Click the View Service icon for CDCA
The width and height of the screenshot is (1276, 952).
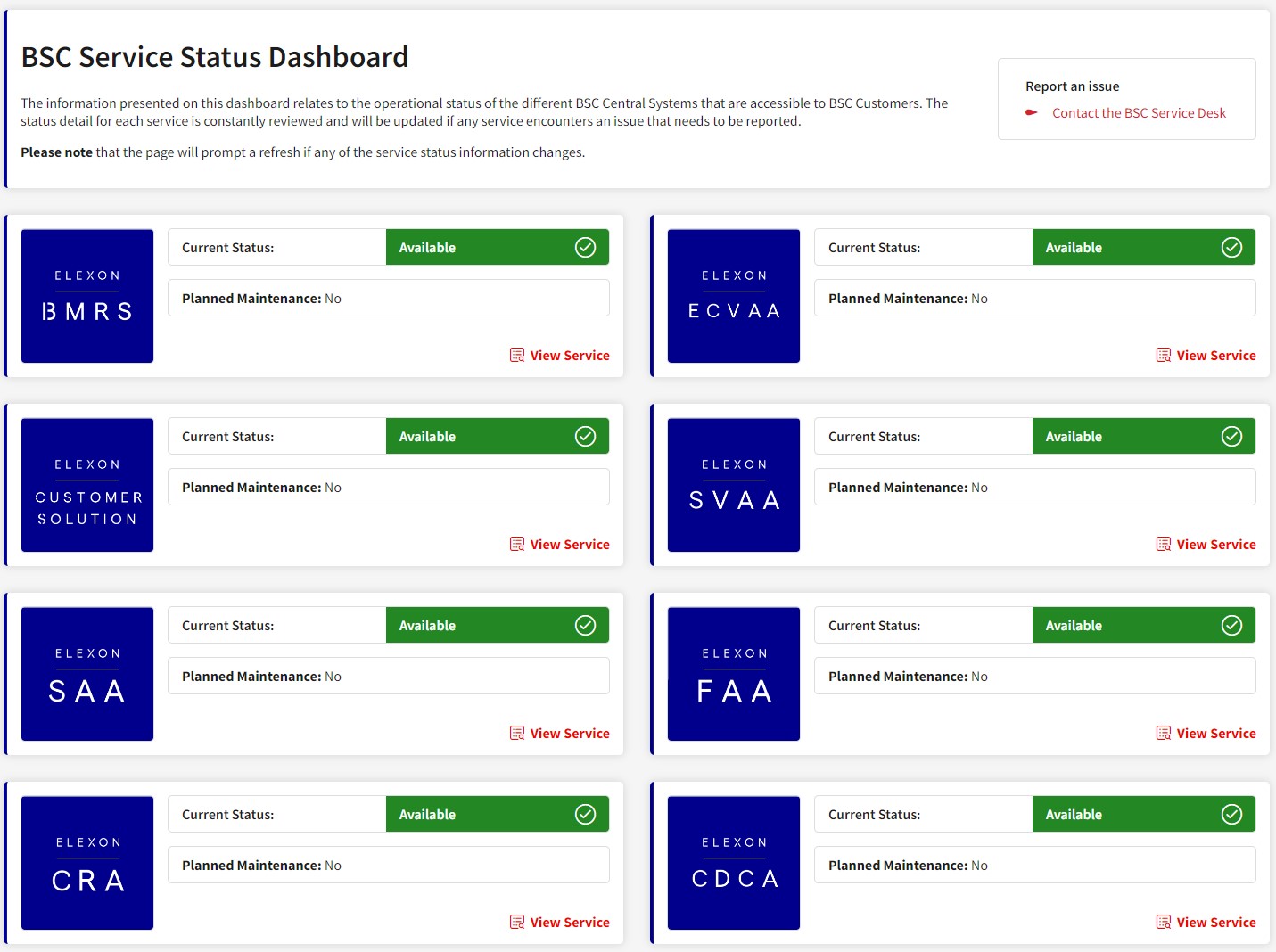pyautogui.click(x=1164, y=922)
